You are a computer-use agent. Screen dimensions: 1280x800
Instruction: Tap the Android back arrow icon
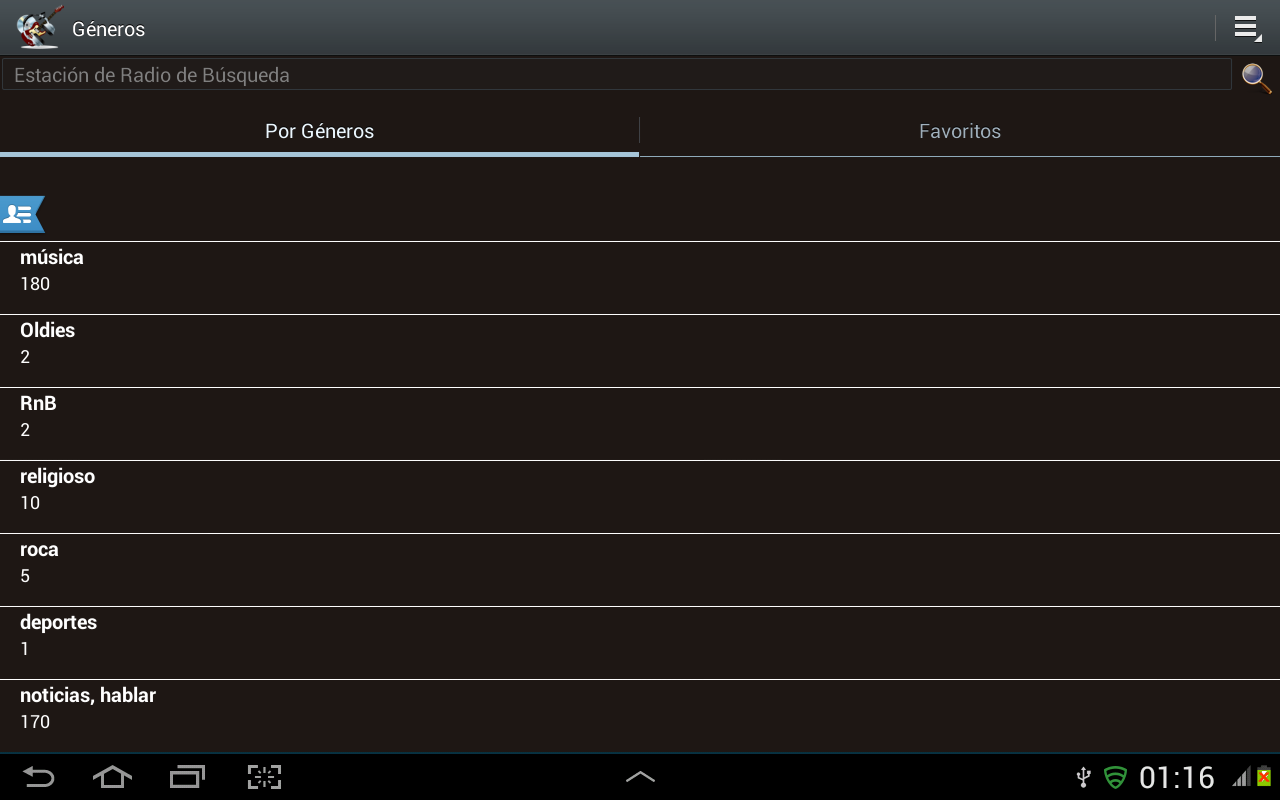point(39,777)
